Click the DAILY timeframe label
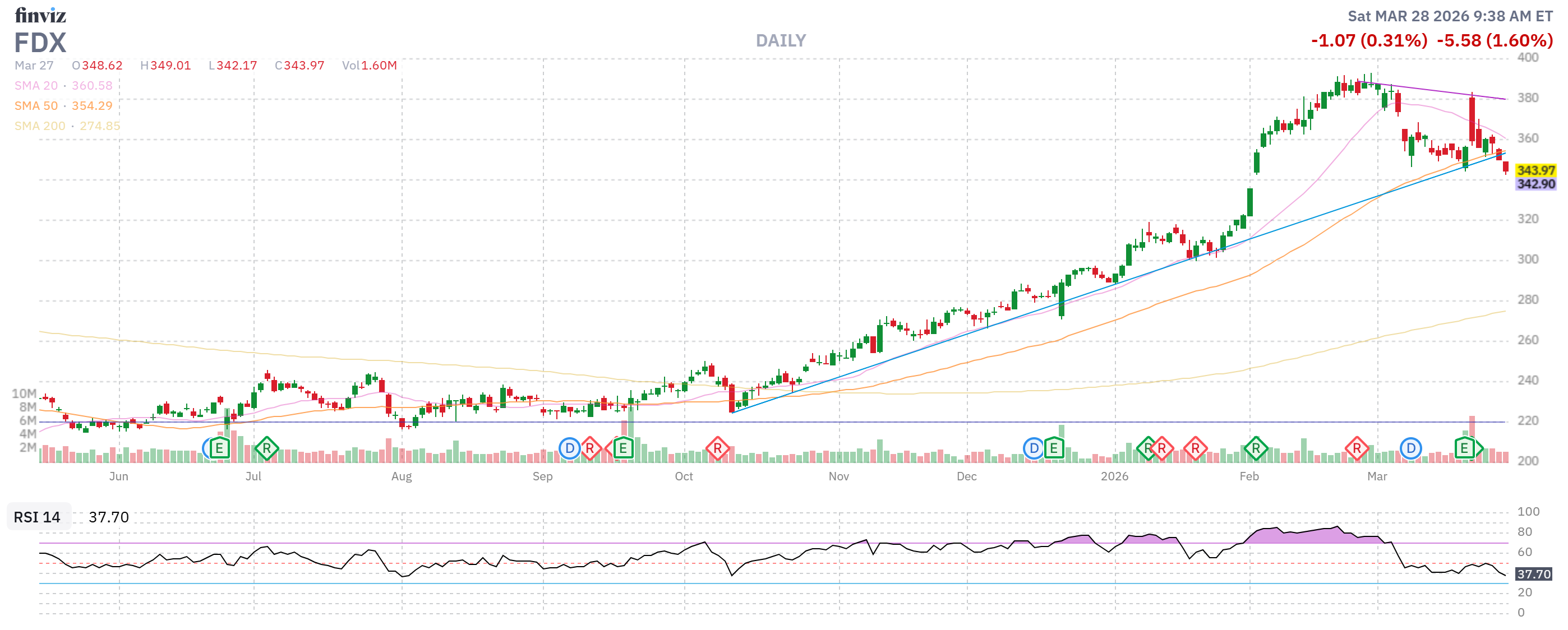This screenshot has height=630, width=1568. [780, 41]
